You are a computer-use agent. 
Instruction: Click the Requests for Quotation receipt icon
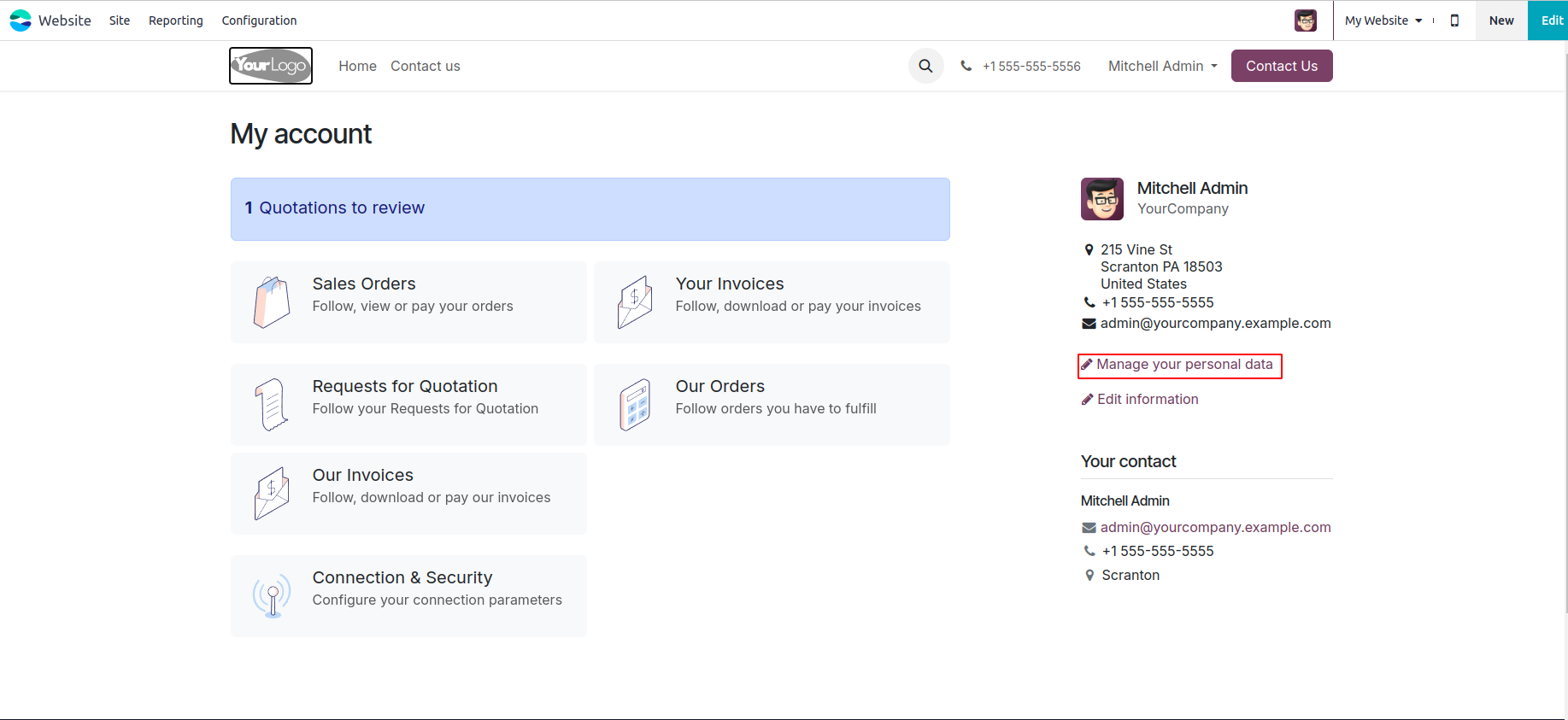[x=272, y=405]
